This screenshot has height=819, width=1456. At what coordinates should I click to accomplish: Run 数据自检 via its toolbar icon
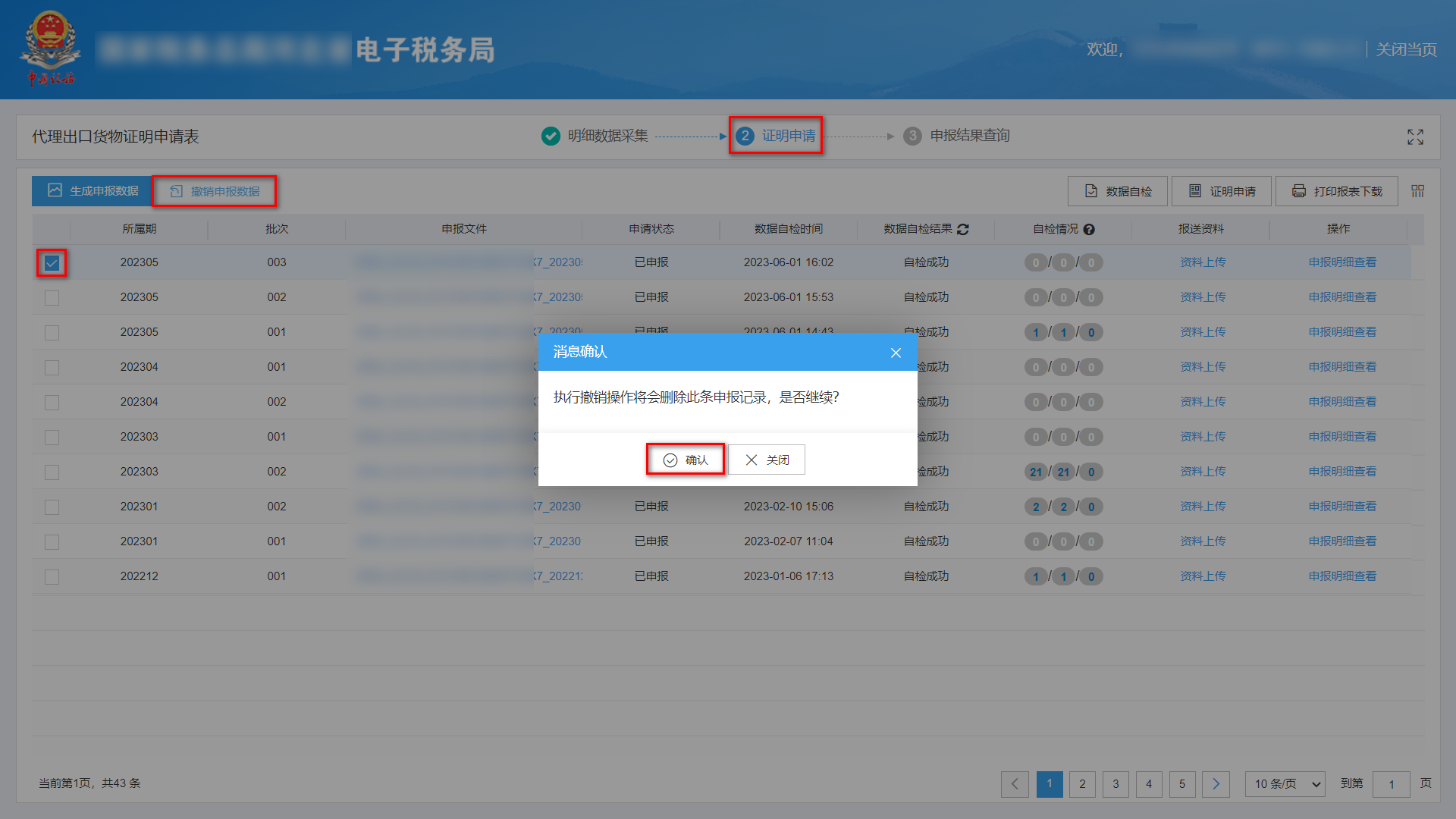click(1092, 190)
